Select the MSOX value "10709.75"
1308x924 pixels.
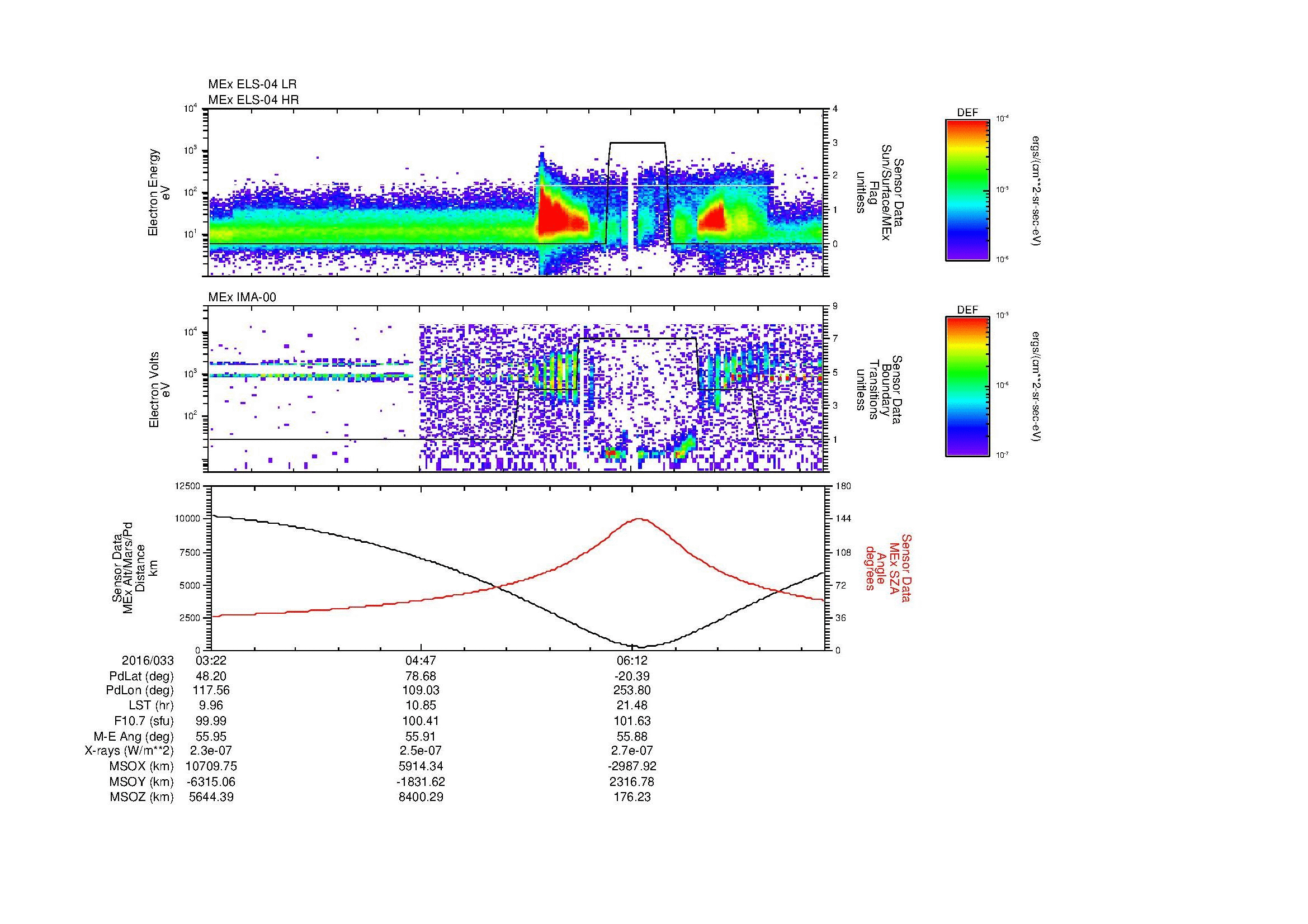click(211, 766)
